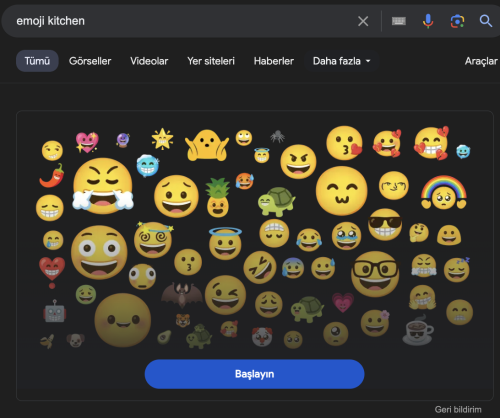Switch to the Görseller tab

click(90, 61)
